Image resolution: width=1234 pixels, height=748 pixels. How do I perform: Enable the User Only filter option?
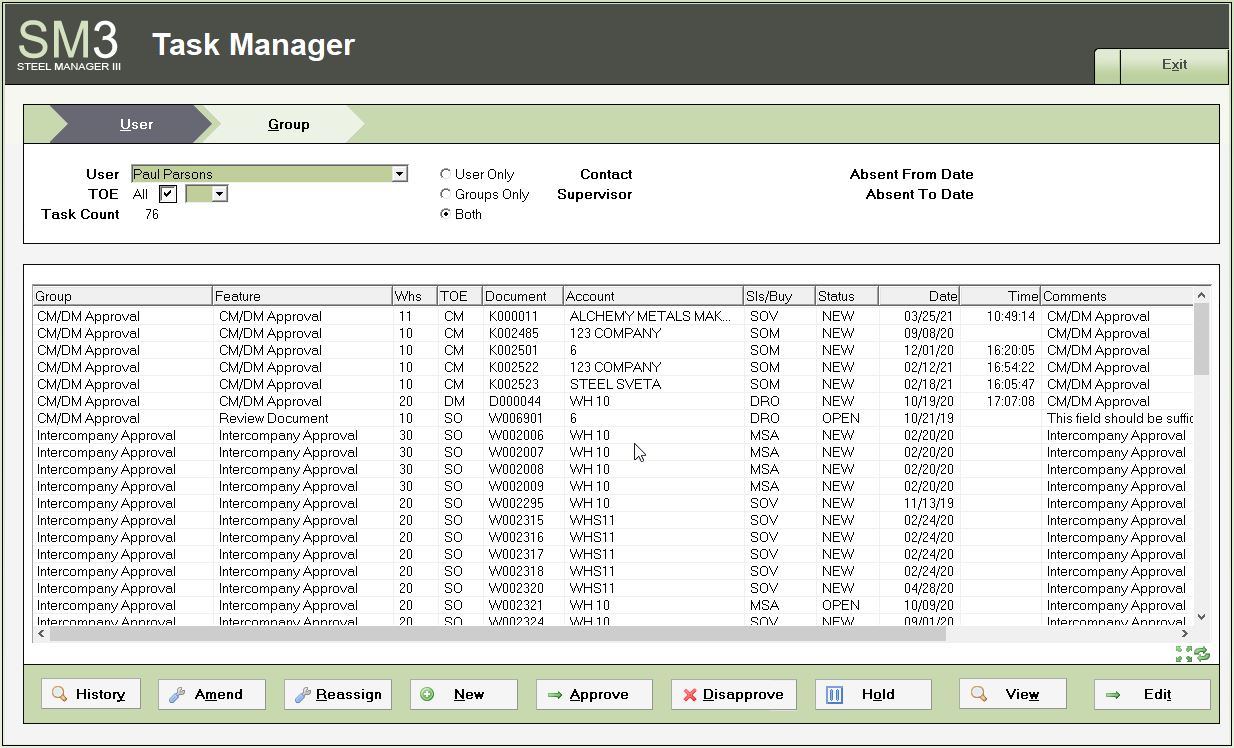pyautogui.click(x=445, y=174)
